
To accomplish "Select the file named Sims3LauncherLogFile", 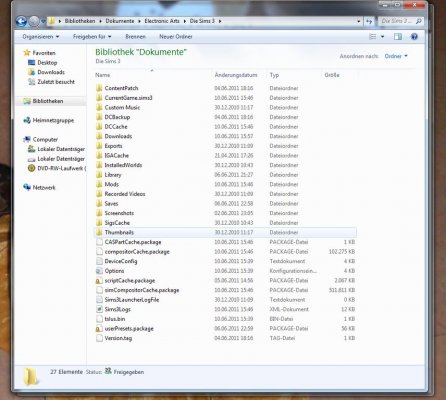I will tap(132, 300).
